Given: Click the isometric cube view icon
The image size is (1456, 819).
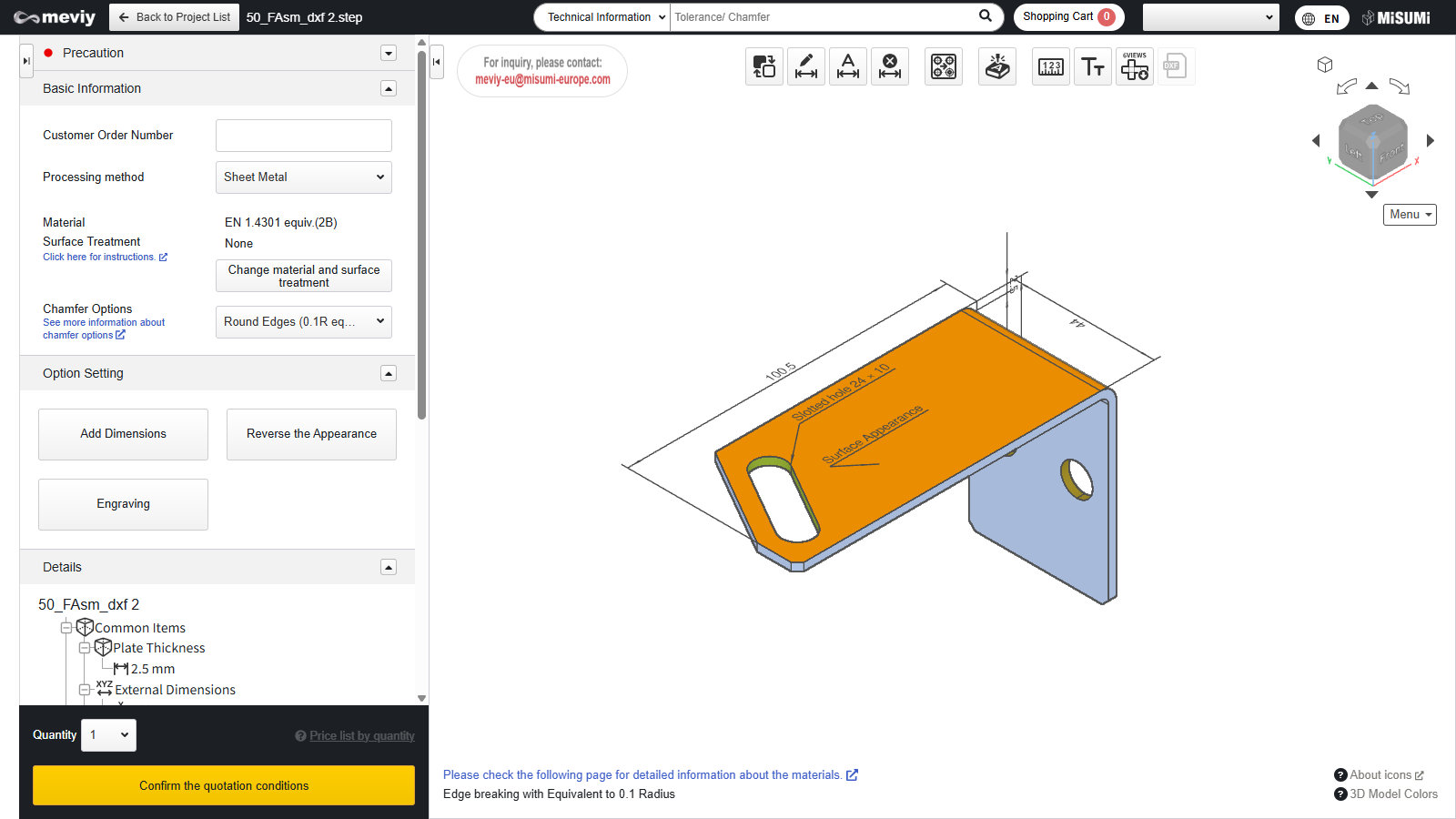Looking at the screenshot, I should coord(1325,65).
